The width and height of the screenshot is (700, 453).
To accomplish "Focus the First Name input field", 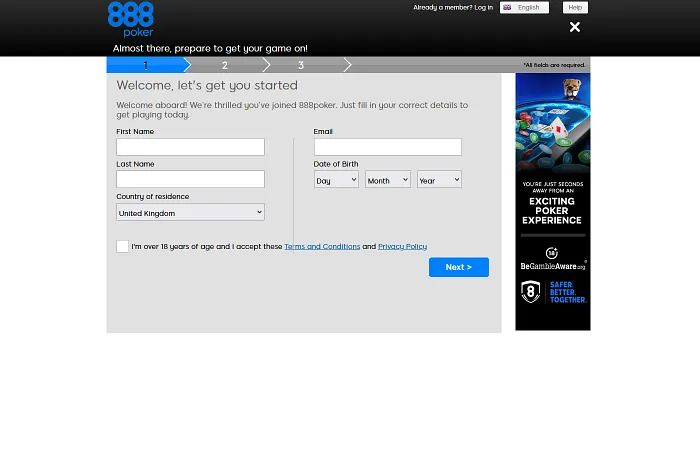I will (190, 147).
